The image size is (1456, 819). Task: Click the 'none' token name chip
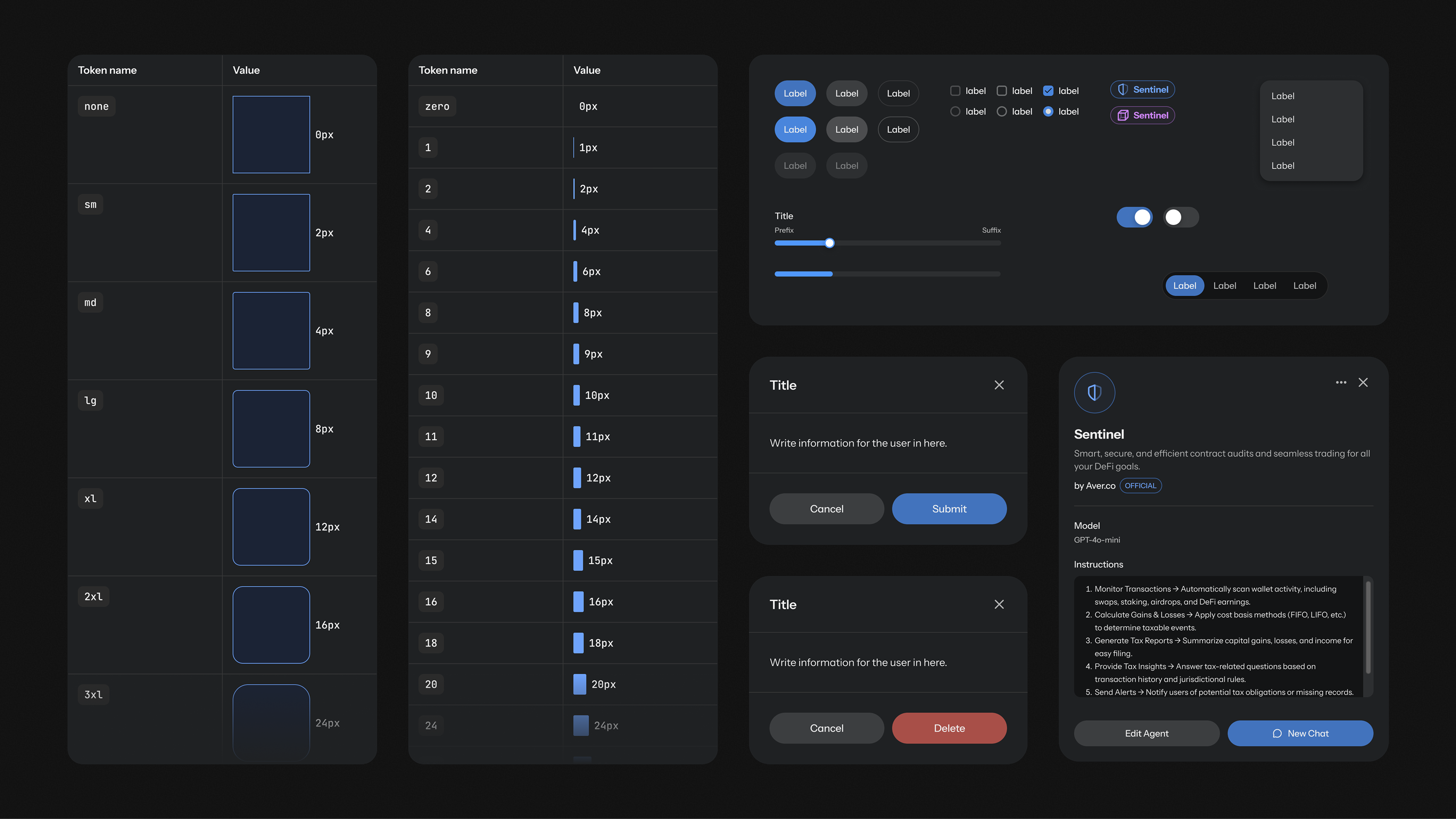(96, 106)
